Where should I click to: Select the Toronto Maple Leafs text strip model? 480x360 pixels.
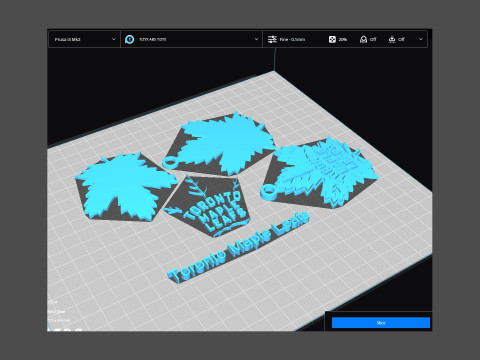(x=239, y=247)
